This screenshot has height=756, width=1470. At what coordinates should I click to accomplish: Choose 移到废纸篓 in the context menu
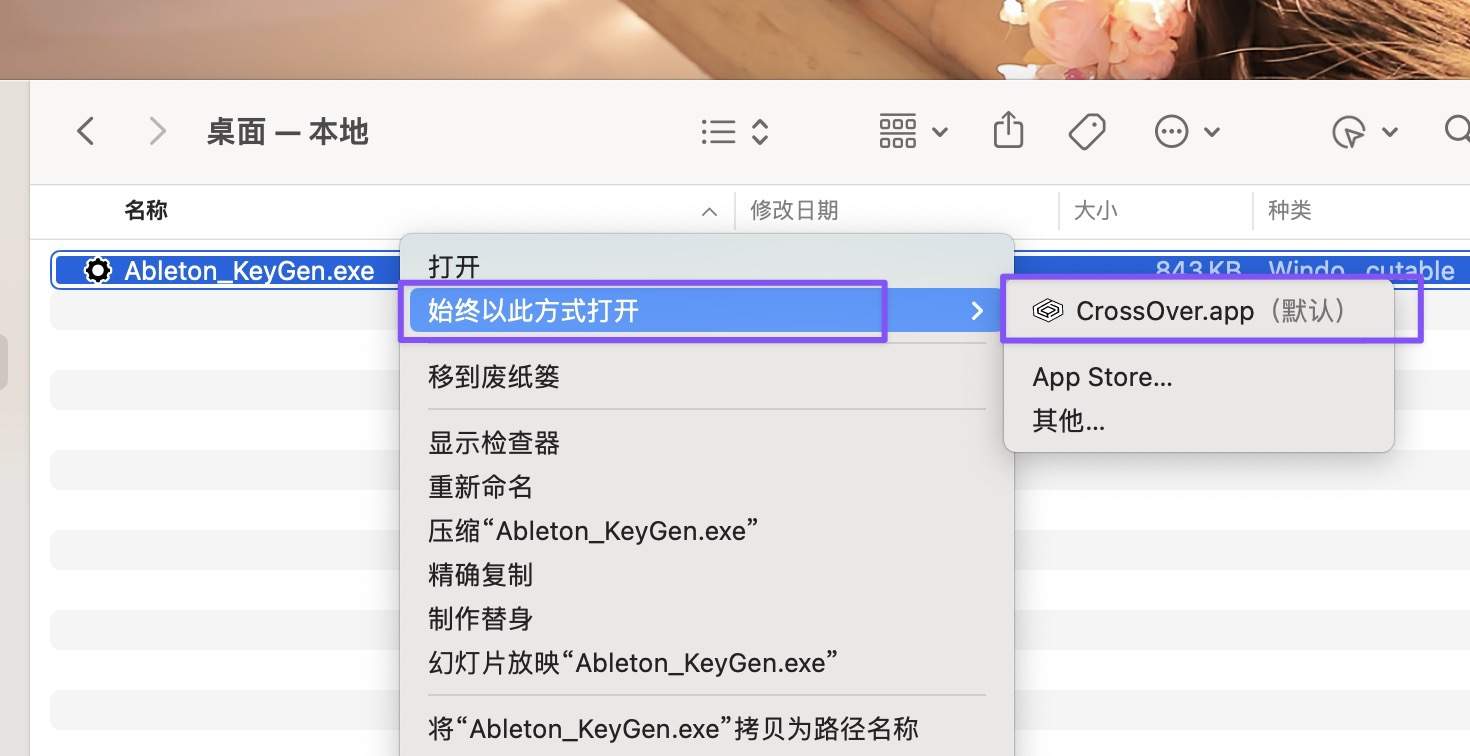tap(493, 377)
